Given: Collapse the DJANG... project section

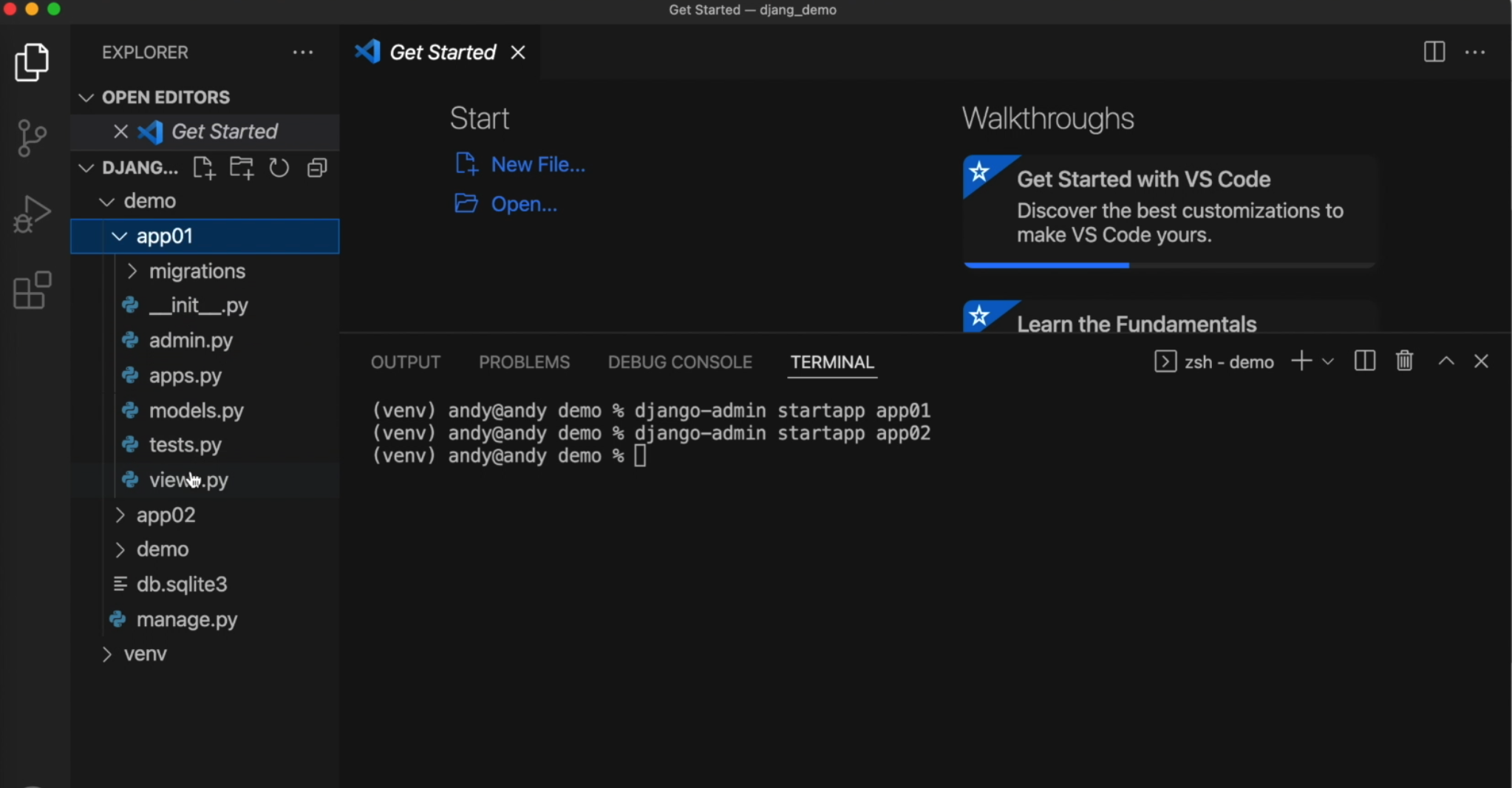Looking at the screenshot, I should (x=86, y=168).
